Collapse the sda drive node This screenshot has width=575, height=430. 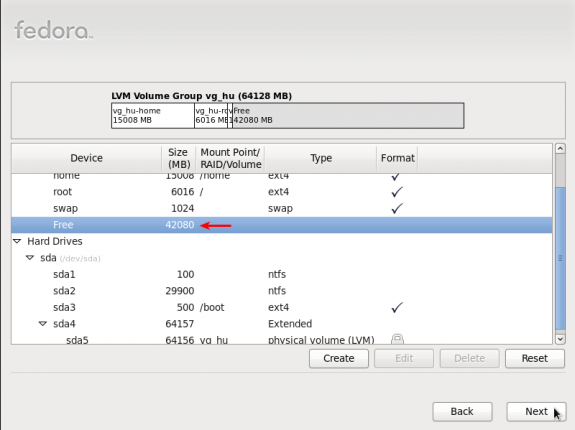click(x=30, y=258)
